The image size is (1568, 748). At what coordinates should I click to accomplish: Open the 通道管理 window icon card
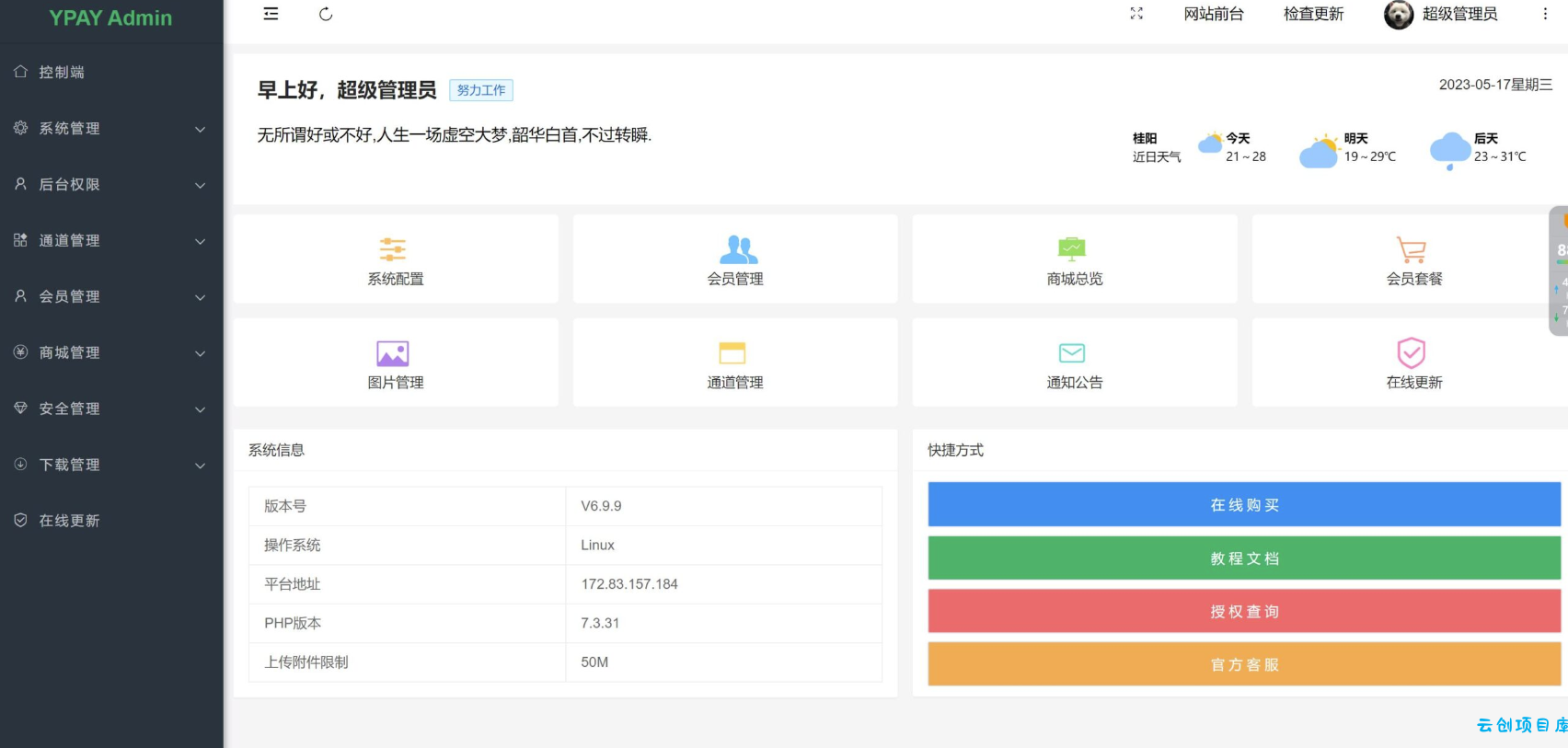pyautogui.click(x=735, y=362)
